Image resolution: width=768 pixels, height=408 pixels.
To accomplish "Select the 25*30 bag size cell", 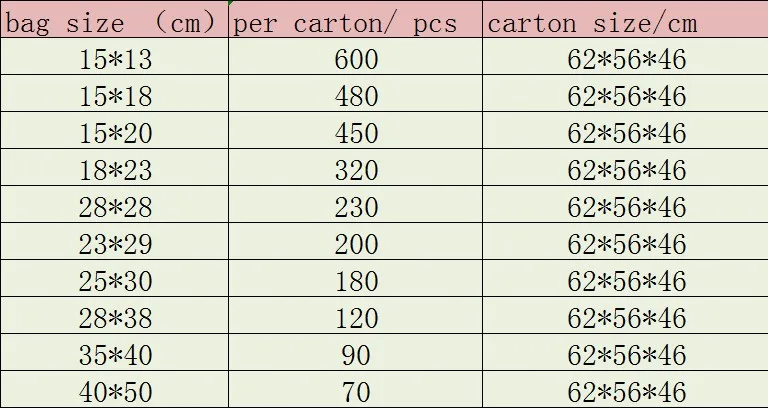I will (x=115, y=282).
